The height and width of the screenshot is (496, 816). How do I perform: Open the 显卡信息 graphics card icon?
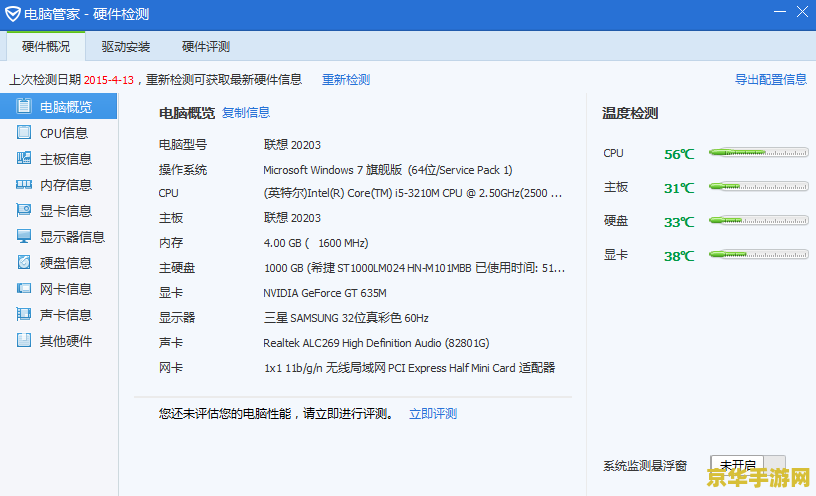point(23,210)
